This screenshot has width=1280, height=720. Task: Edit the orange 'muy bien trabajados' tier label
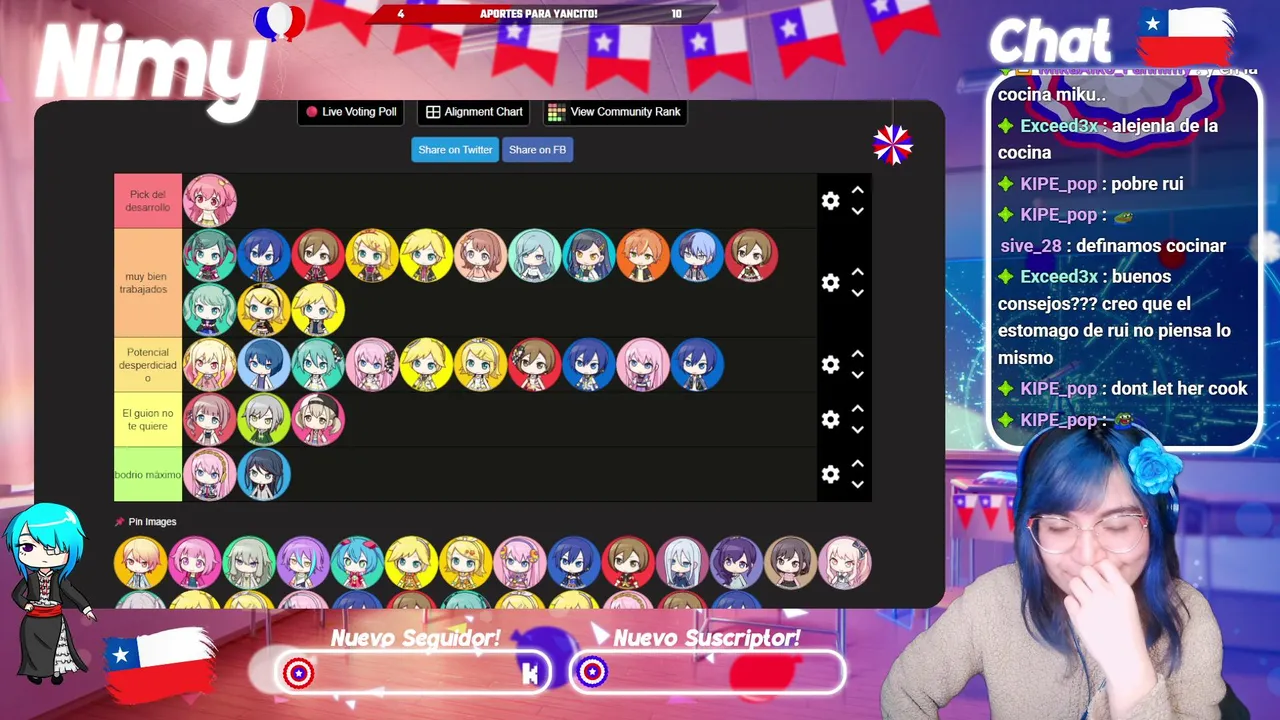148,283
